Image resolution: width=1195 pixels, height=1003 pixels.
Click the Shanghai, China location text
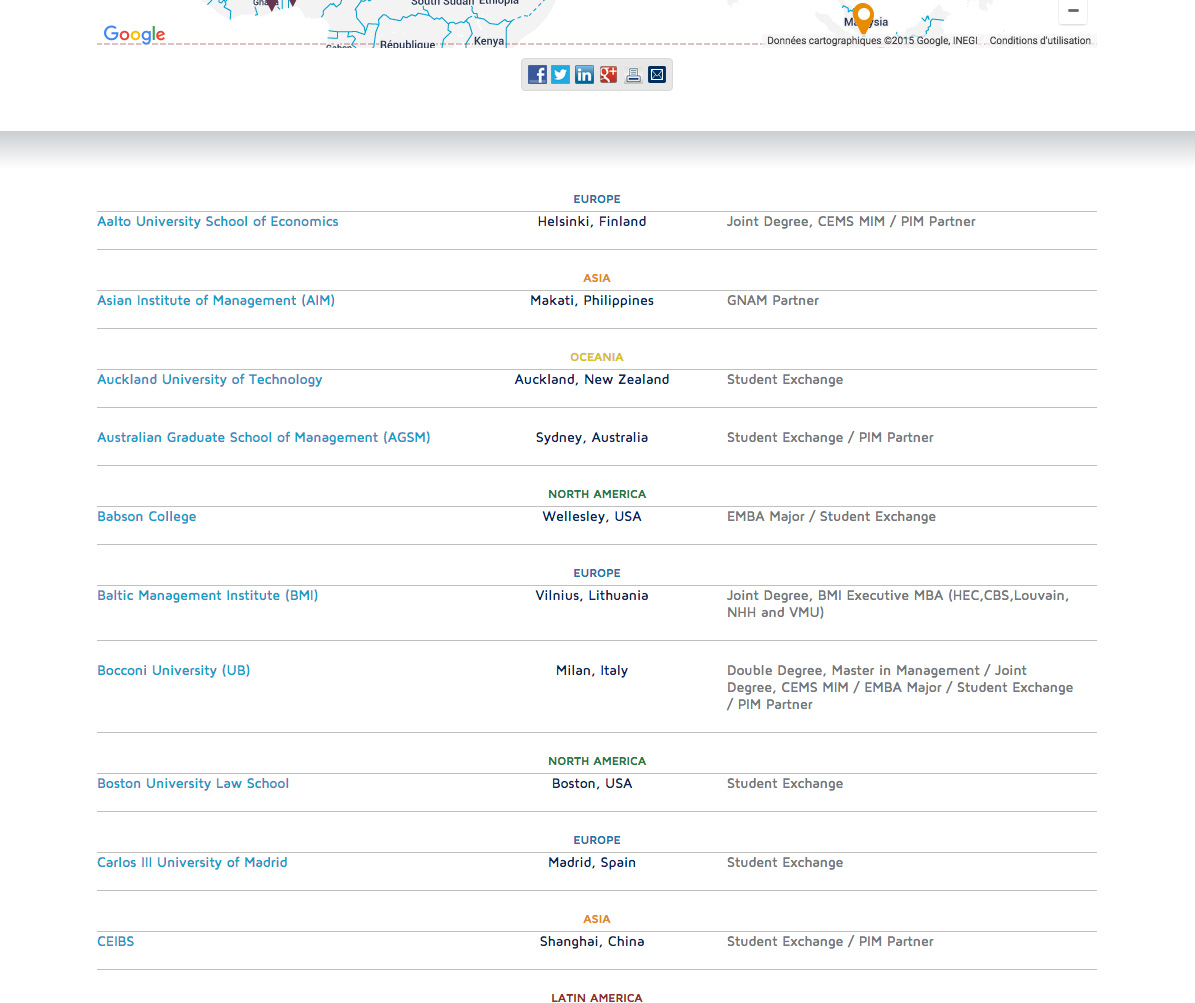(592, 941)
